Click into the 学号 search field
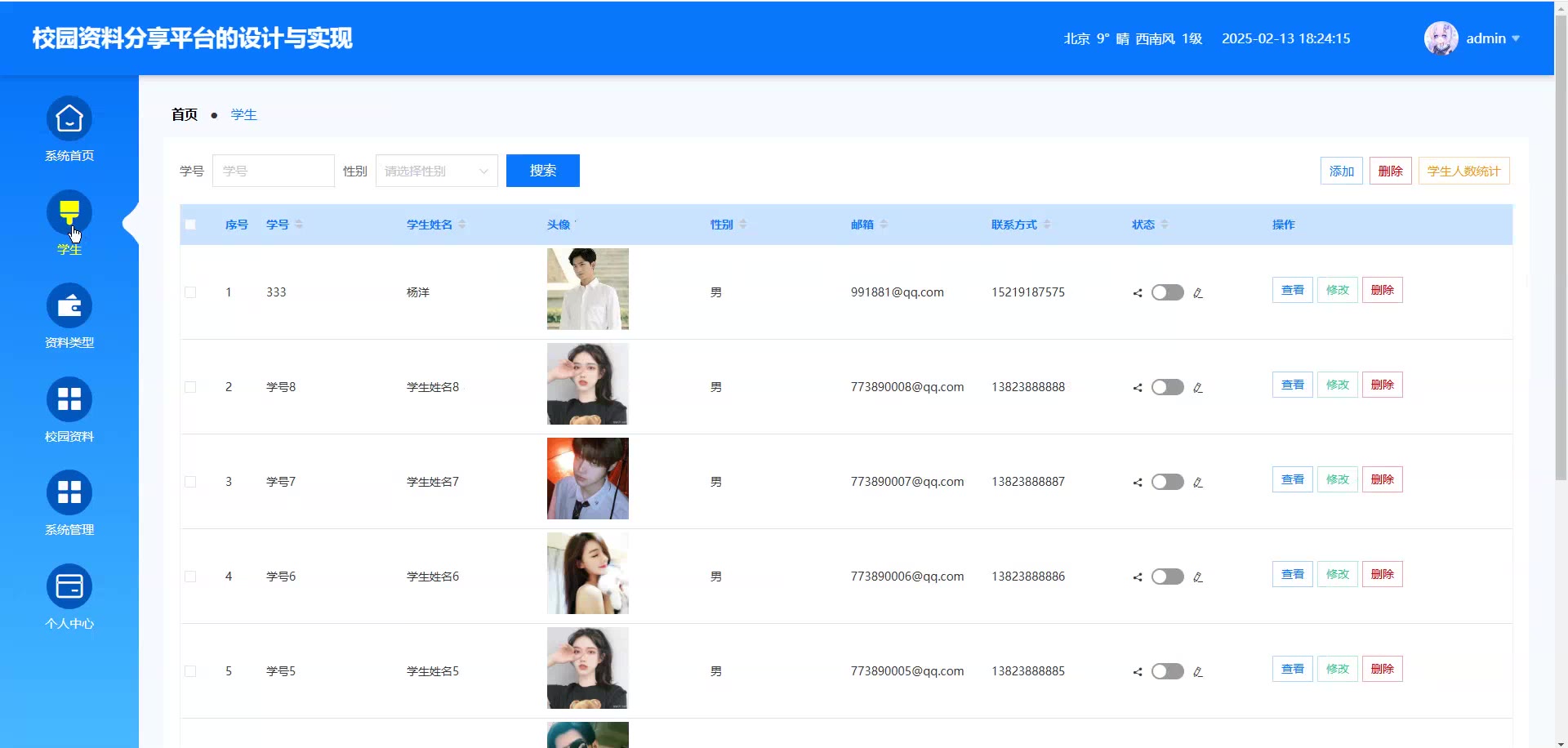 click(273, 171)
